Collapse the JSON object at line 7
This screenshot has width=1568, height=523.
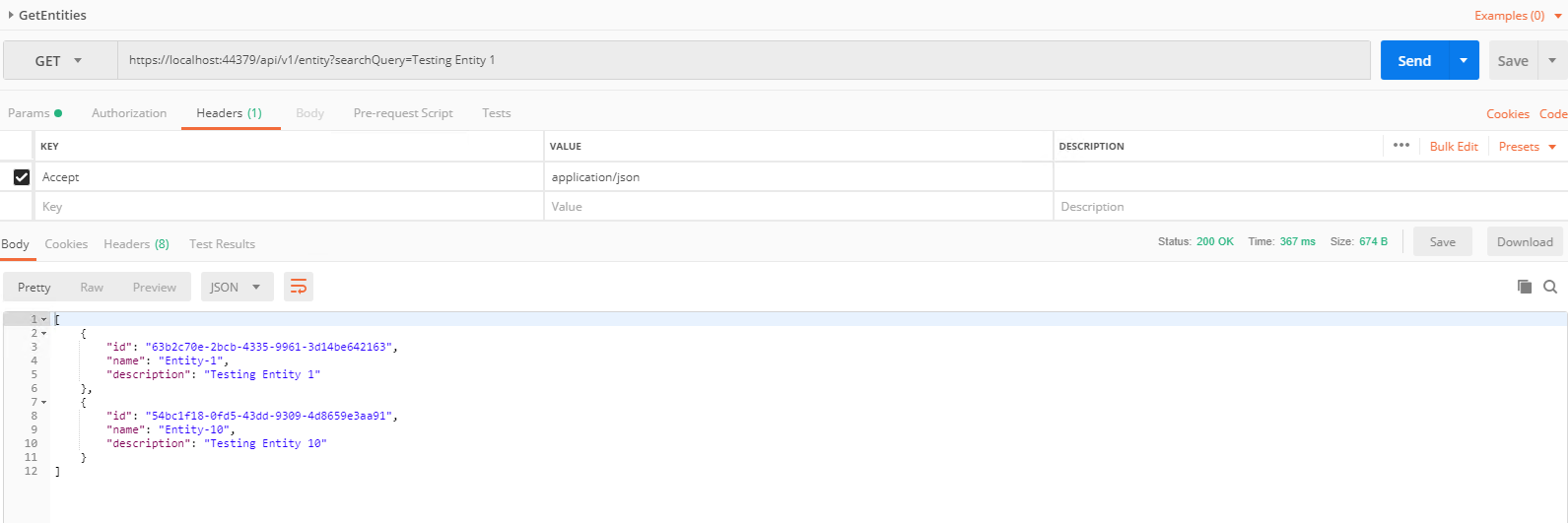[44, 402]
